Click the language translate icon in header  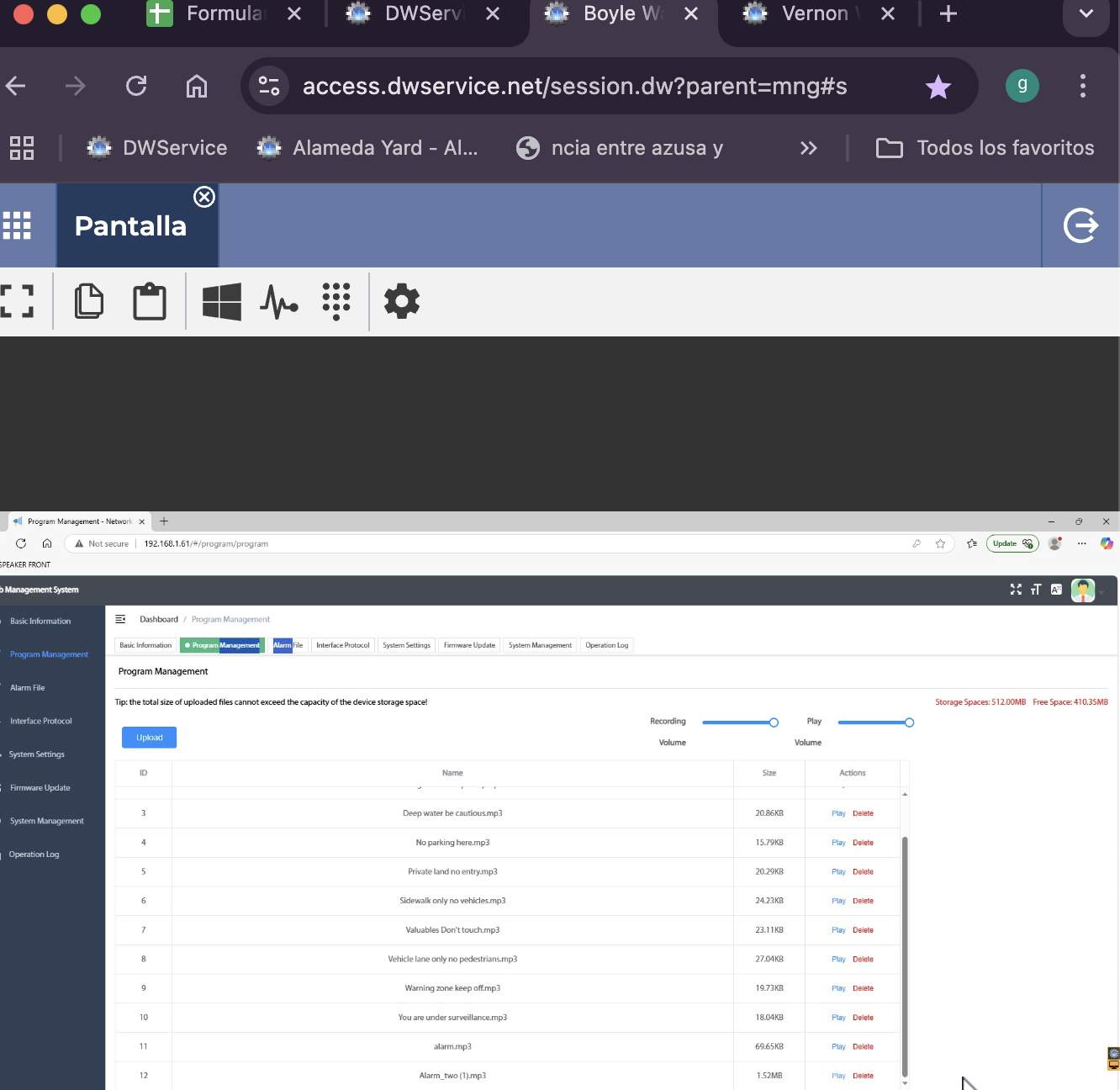1056,590
